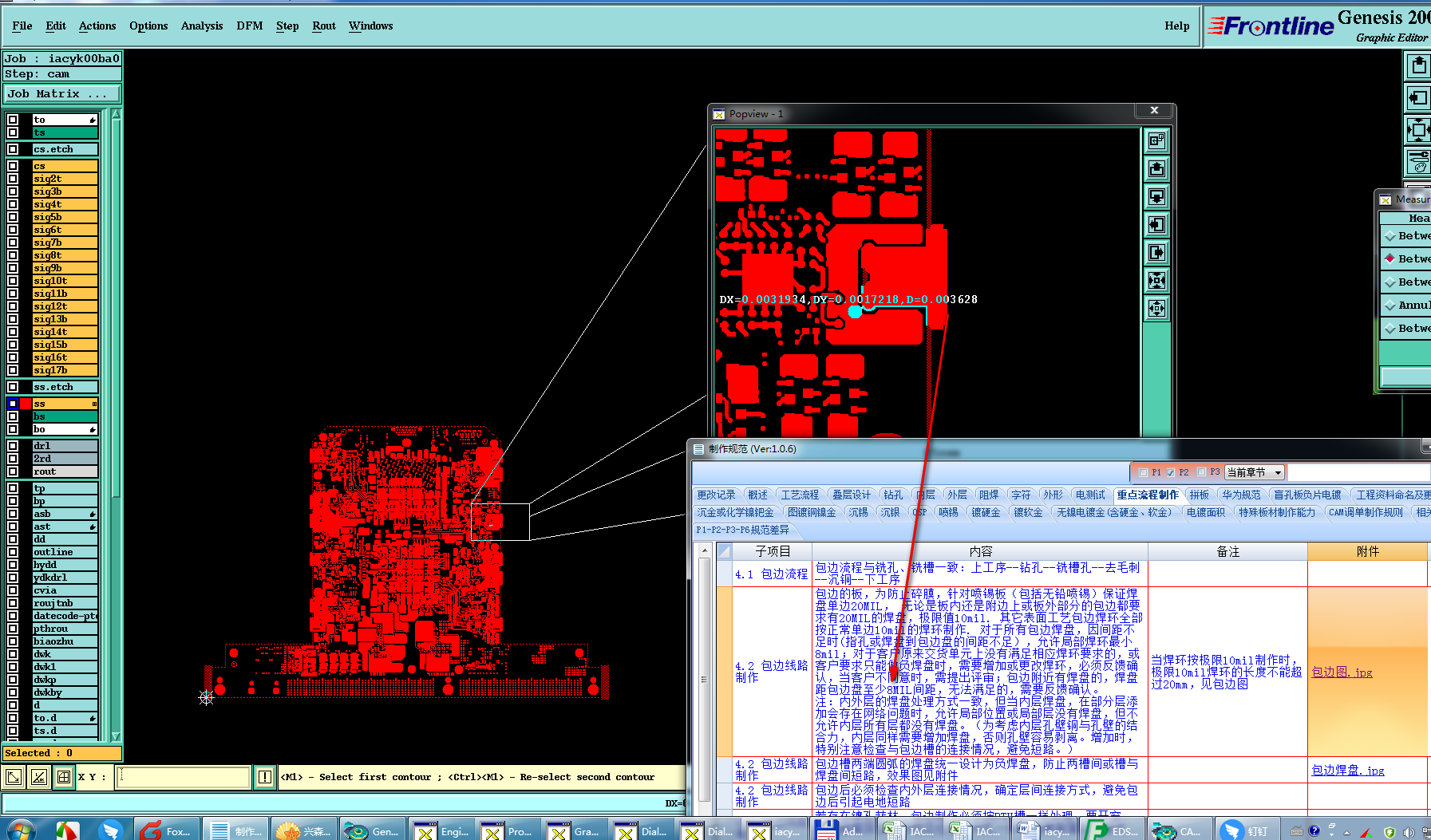The image size is (1431, 840).
Task: Toggle display box for layer ss
Action: click(13, 404)
